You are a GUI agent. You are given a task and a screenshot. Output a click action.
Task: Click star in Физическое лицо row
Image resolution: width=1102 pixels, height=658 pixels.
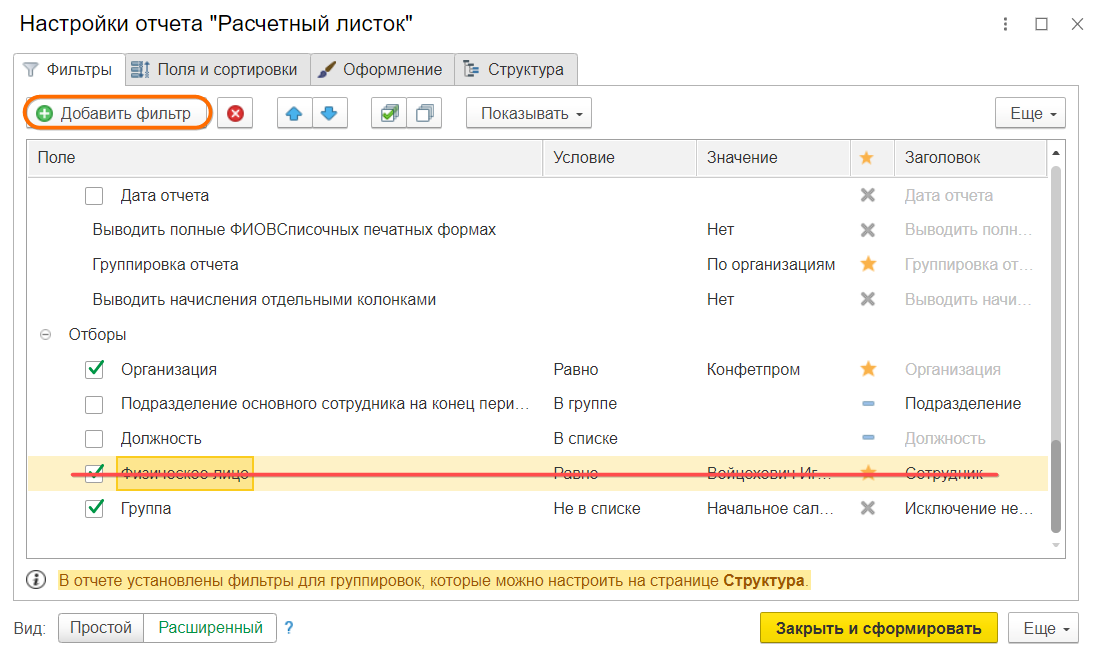[x=868, y=472]
